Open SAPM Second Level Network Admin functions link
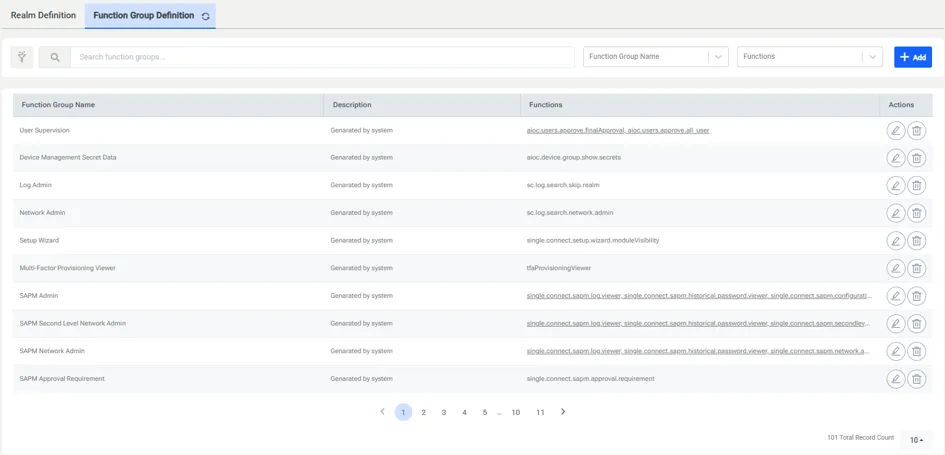The height and width of the screenshot is (455, 945). 699,324
